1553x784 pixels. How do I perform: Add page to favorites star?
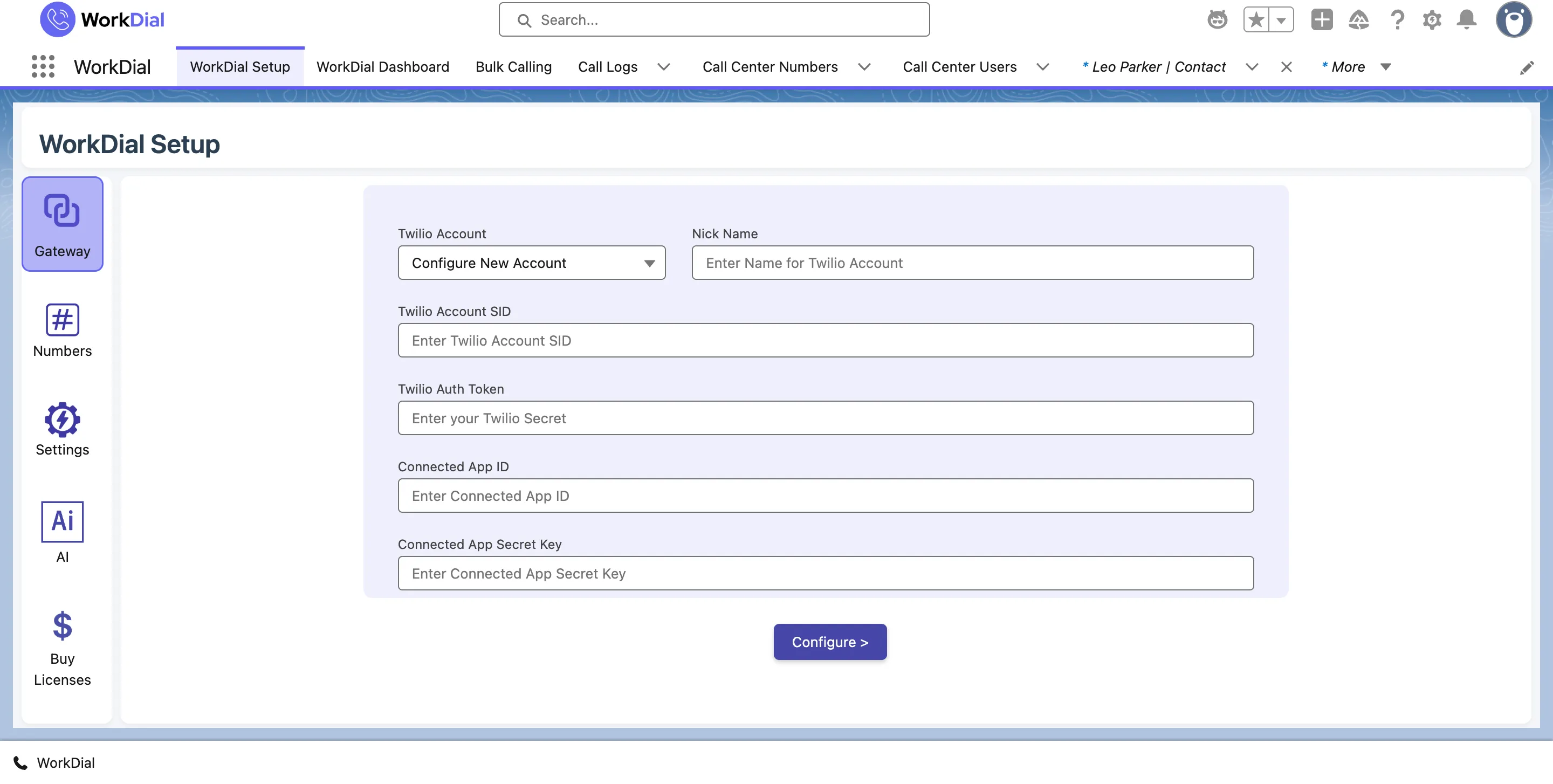pos(1256,19)
